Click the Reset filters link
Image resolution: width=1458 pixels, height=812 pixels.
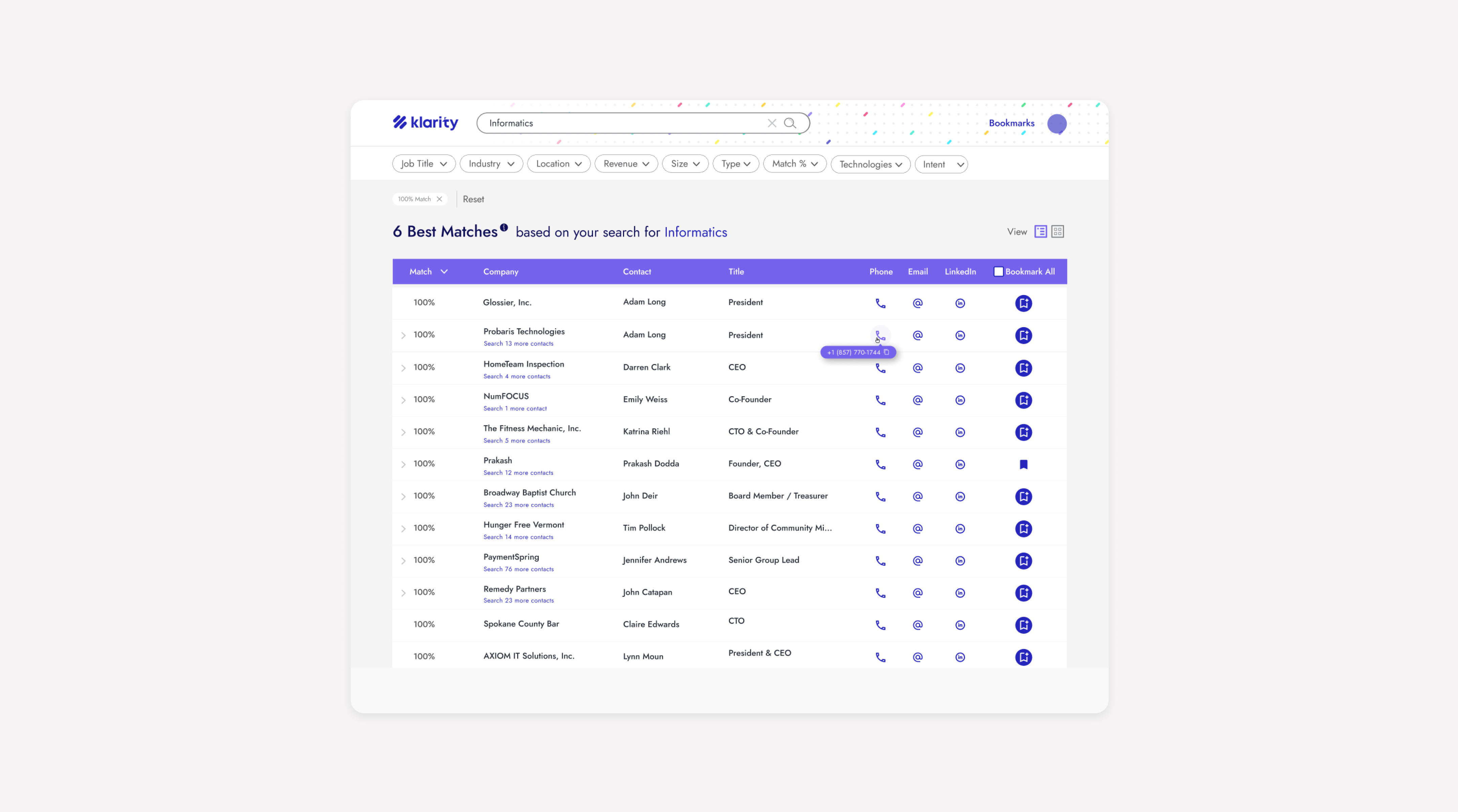point(473,199)
